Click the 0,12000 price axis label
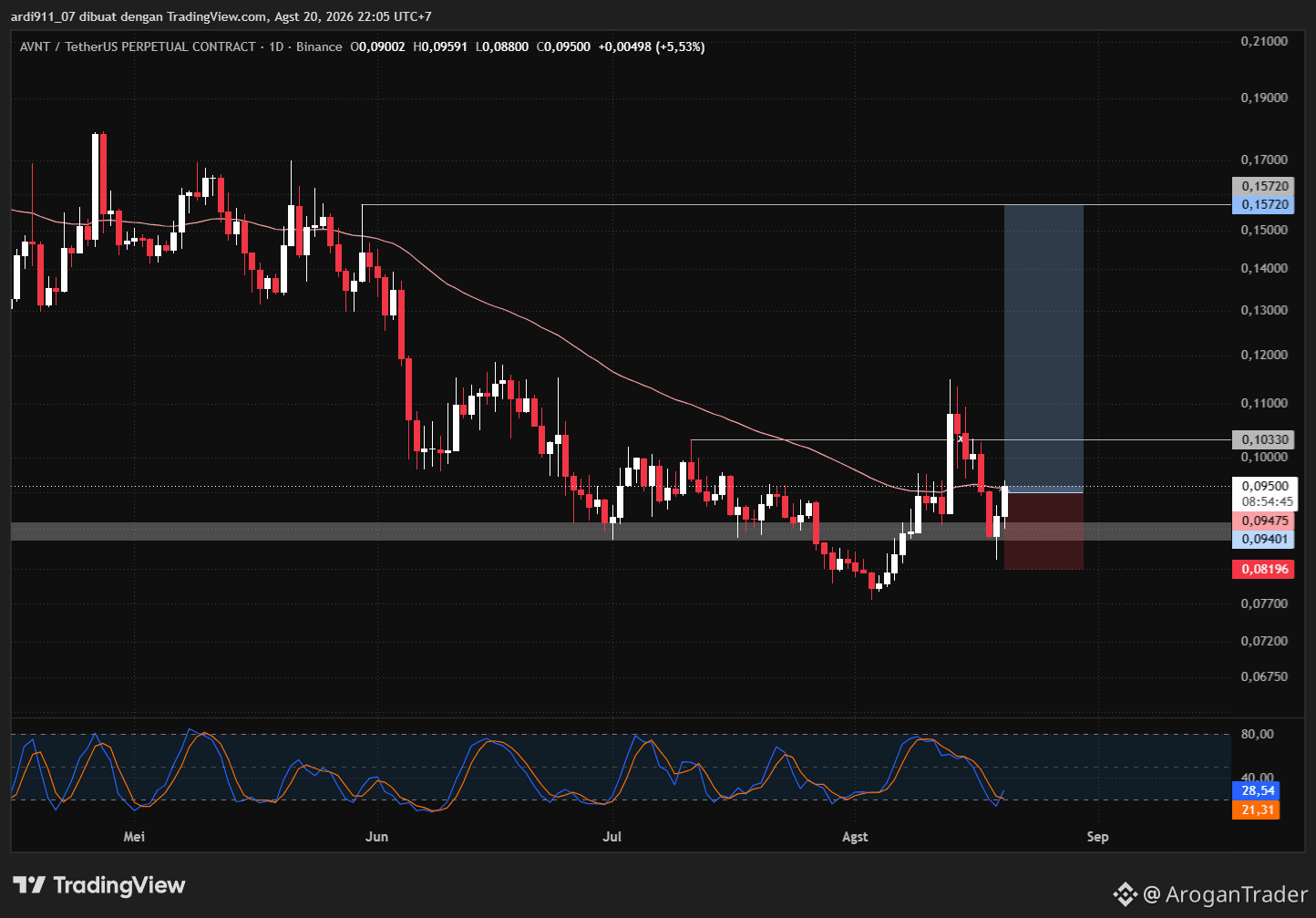The height and width of the screenshot is (918, 1316). point(1264,355)
